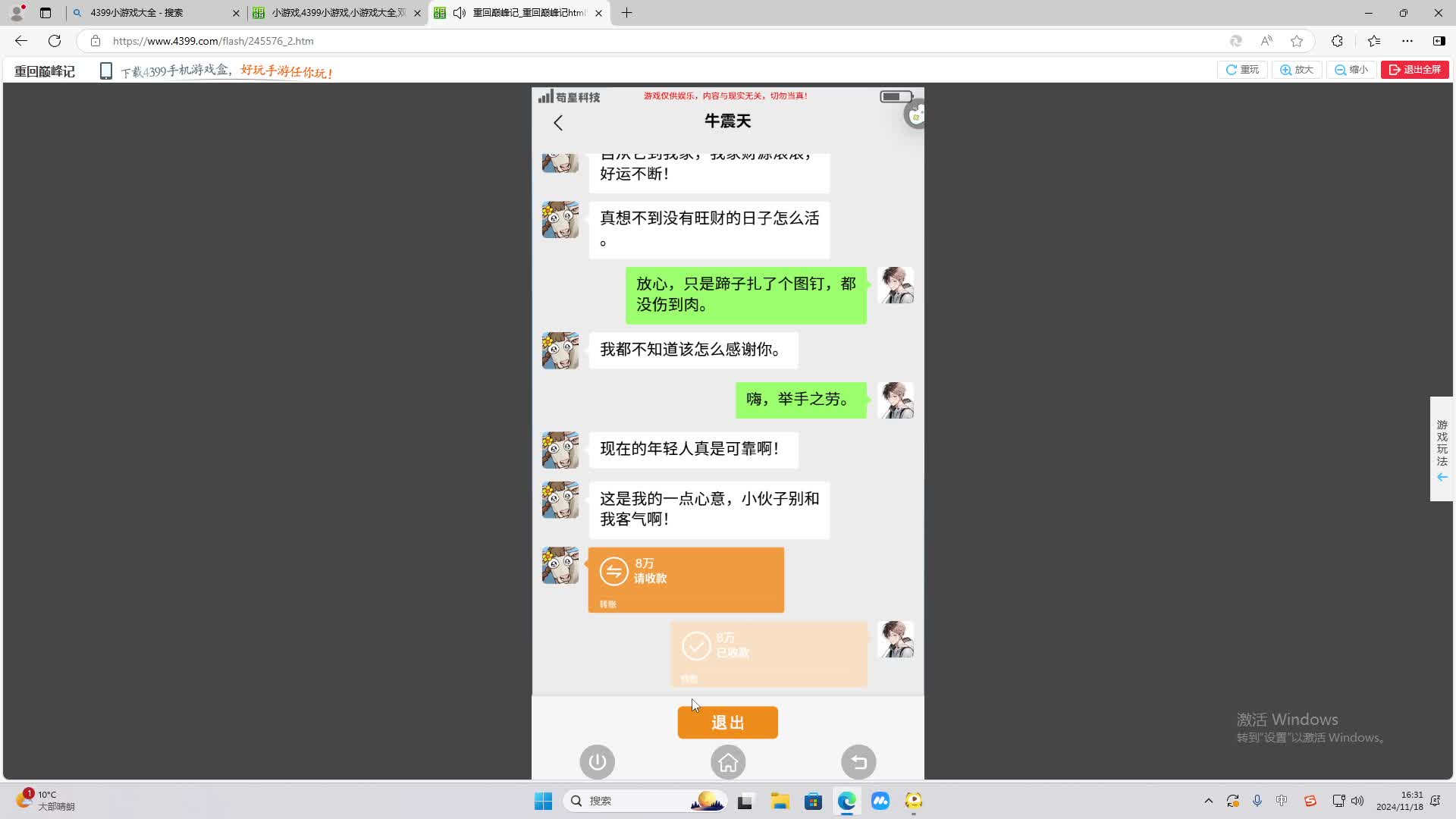Tap the back arrow in the 牛震天 chat header
Screen dimensions: 1456x819
(559, 122)
